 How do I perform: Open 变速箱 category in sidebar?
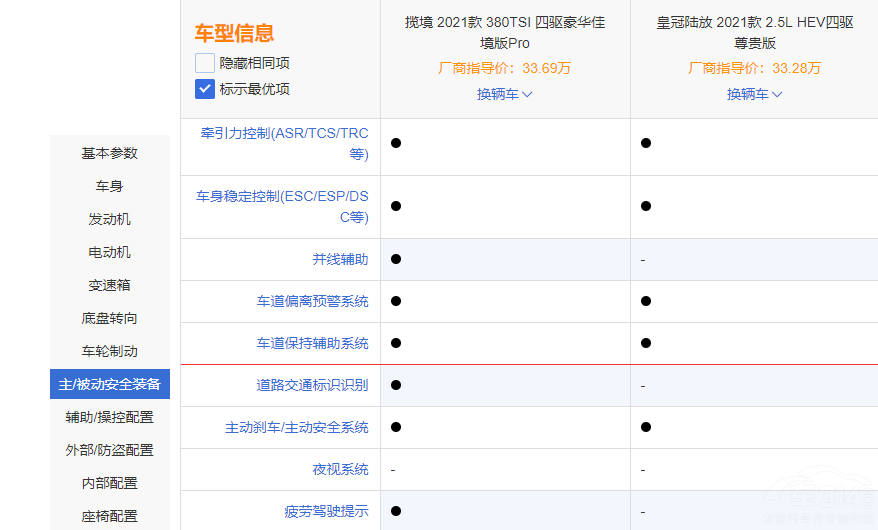[x=110, y=285]
